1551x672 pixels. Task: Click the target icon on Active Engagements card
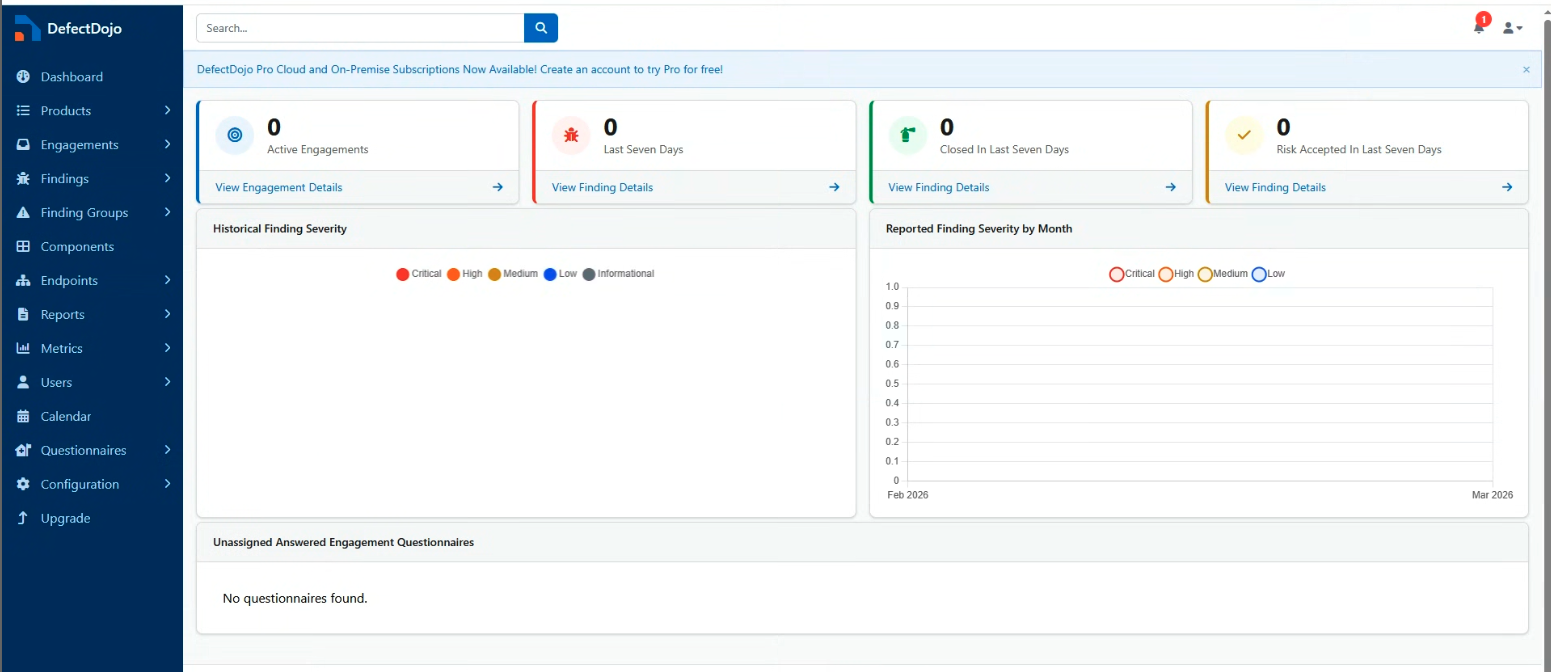click(234, 135)
